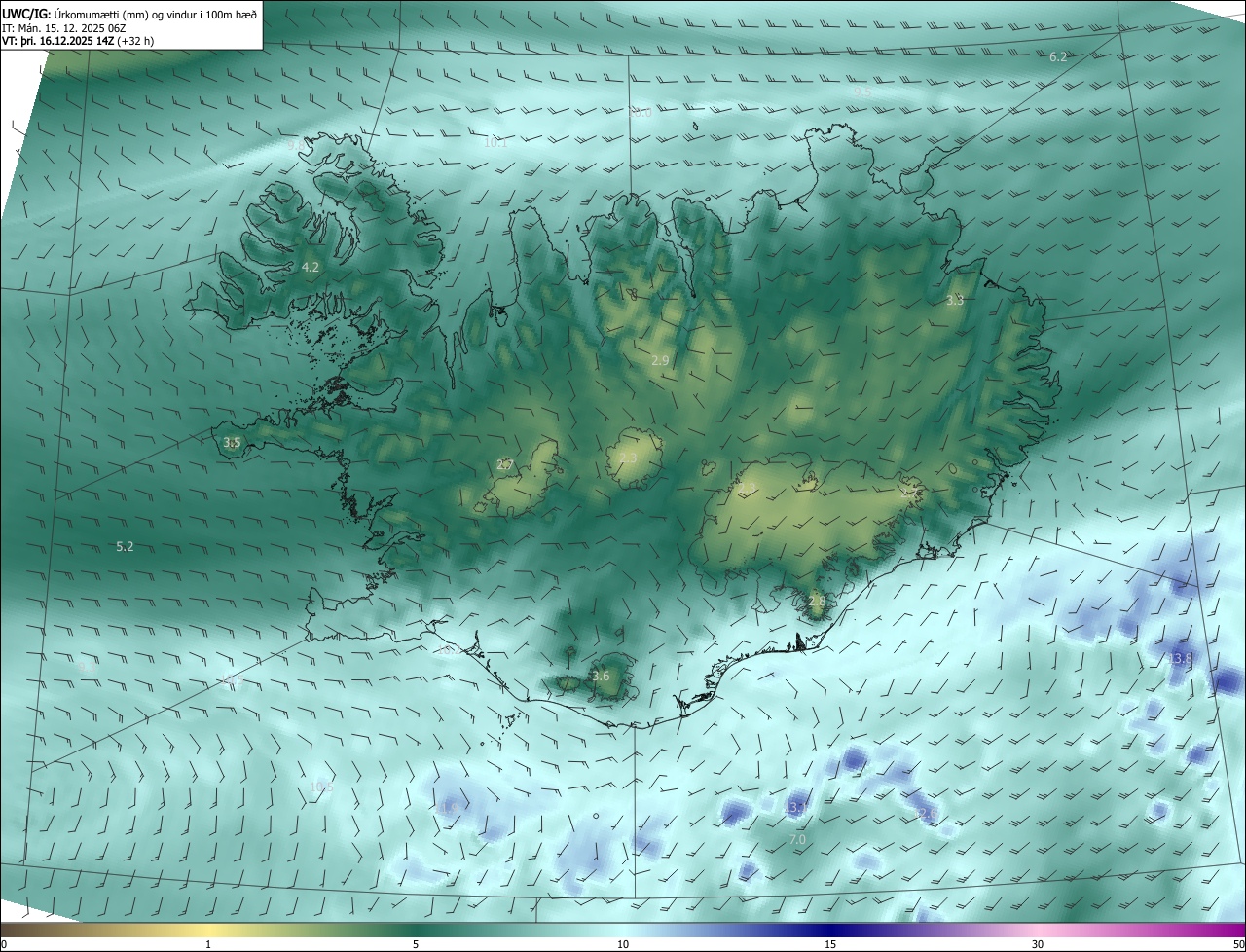Click the 5.2 value over the western sea
Image resolution: width=1246 pixels, height=952 pixels.
pyautogui.click(x=125, y=547)
